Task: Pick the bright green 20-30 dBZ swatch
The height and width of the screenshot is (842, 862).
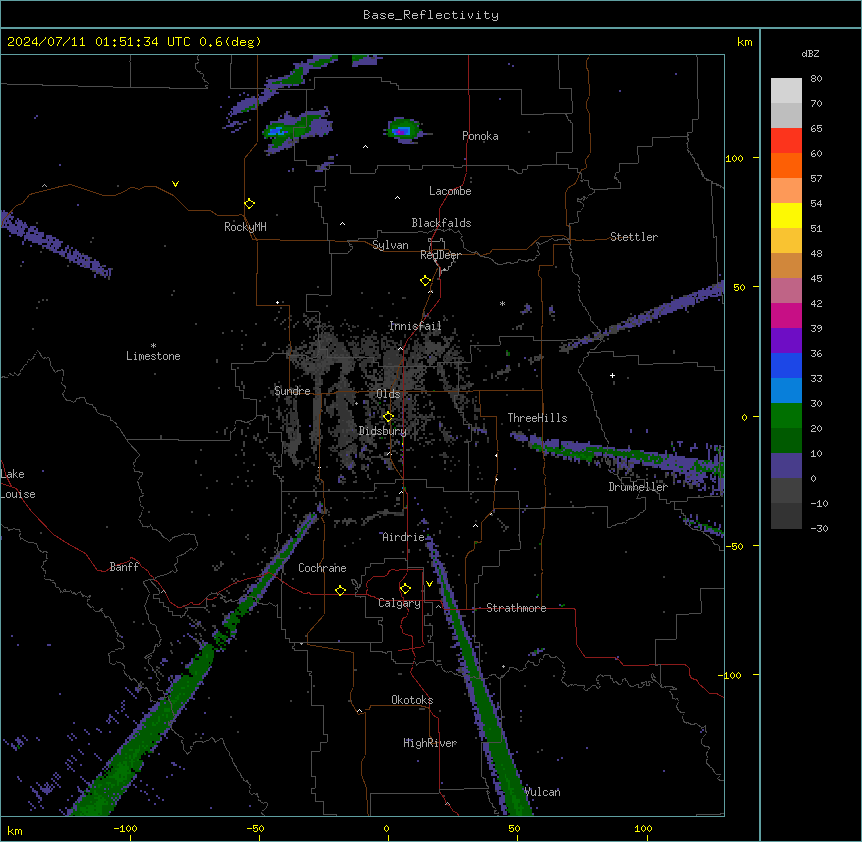Action: pyautogui.click(x=786, y=416)
